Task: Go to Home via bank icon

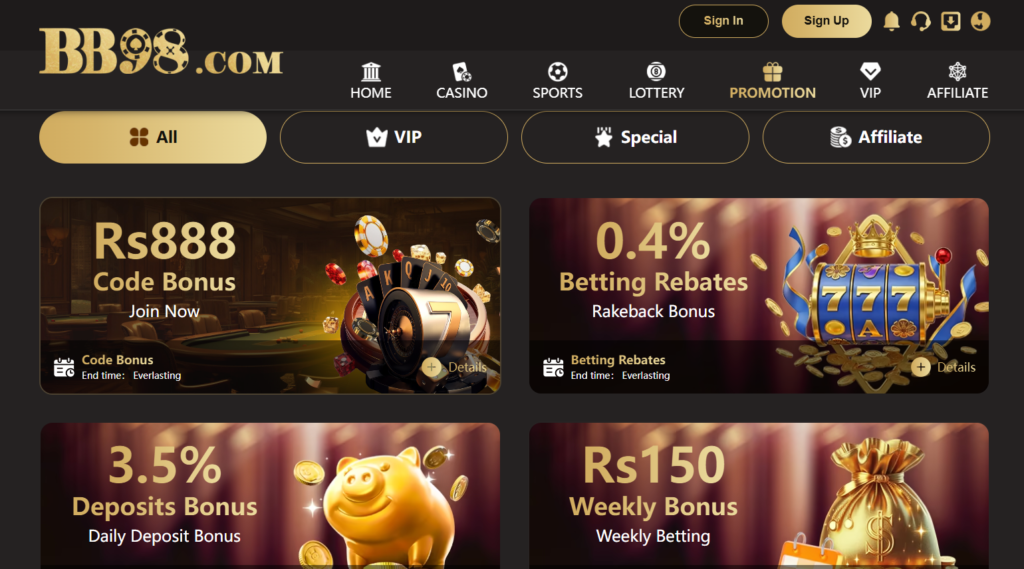Action: click(x=371, y=72)
